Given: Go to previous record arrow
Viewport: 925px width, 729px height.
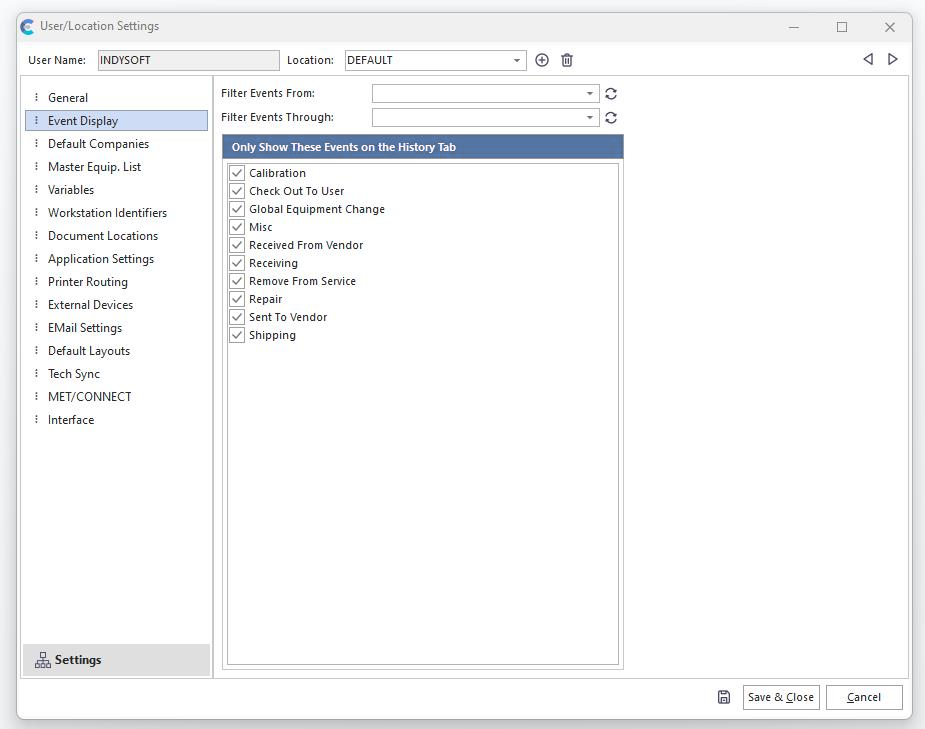Looking at the screenshot, I should 868,59.
